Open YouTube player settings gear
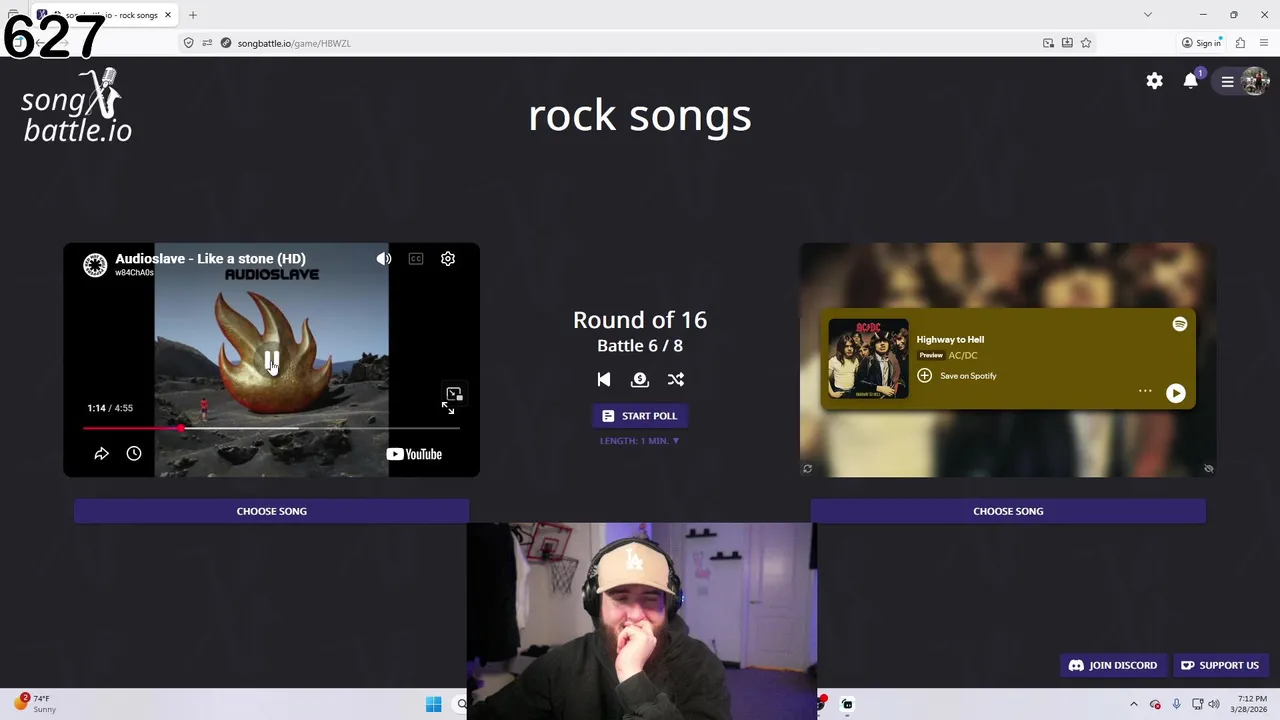Screen dimensions: 1280x720 [x=448, y=259]
